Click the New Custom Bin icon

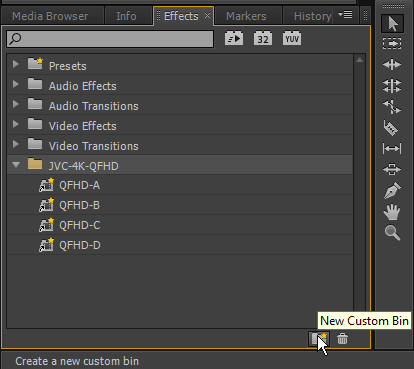pyautogui.click(x=319, y=339)
